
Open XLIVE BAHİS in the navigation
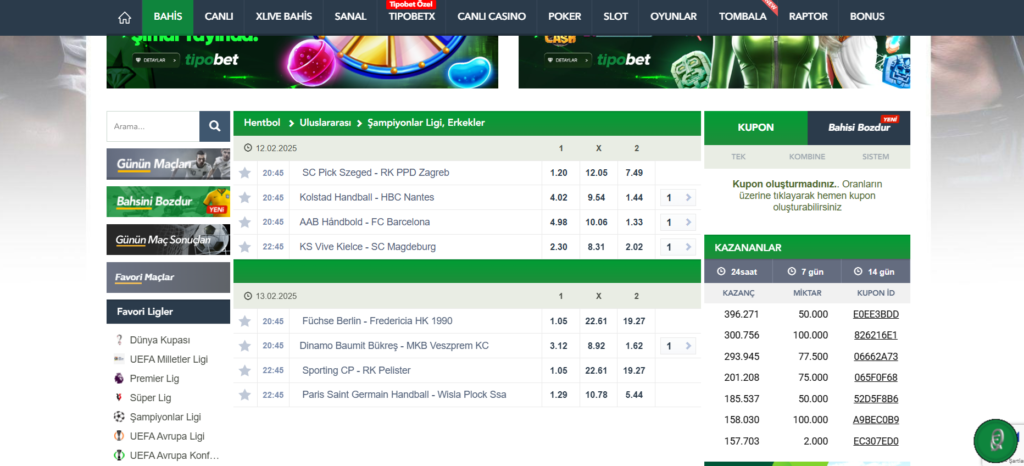(x=284, y=17)
